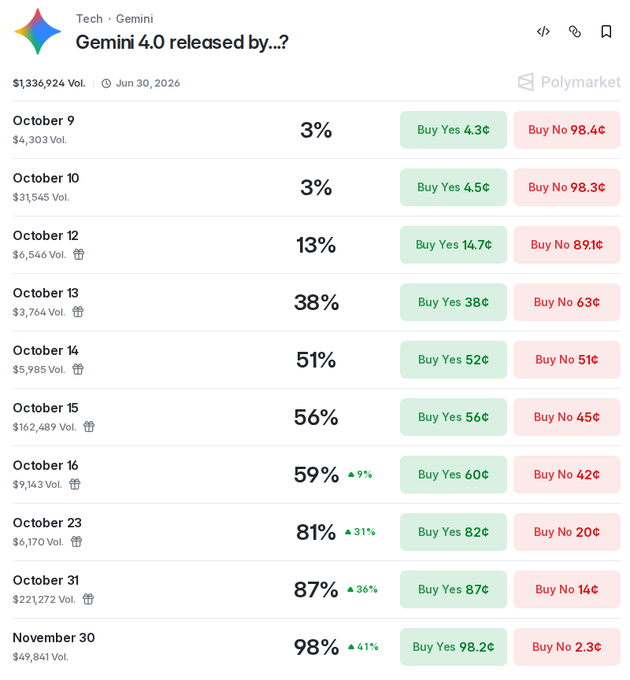
Task: Buy Yes 38¢ on October 13
Action: (x=453, y=302)
